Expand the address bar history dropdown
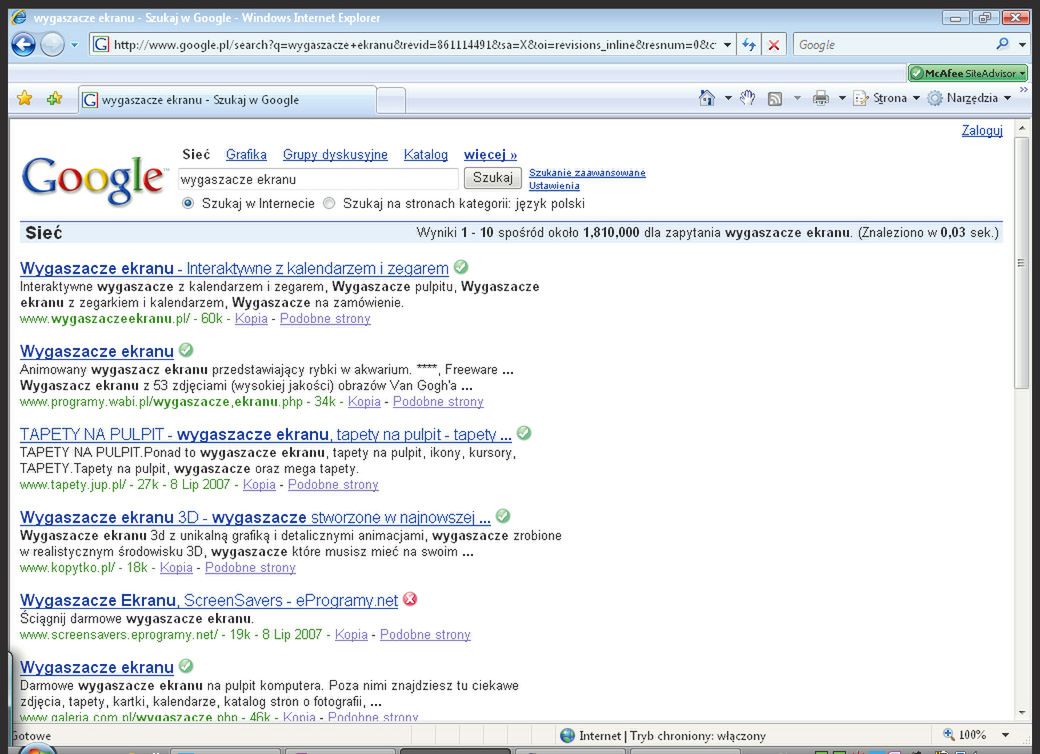The width and height of the screenshot is (1040, 754). coord(727,45)
